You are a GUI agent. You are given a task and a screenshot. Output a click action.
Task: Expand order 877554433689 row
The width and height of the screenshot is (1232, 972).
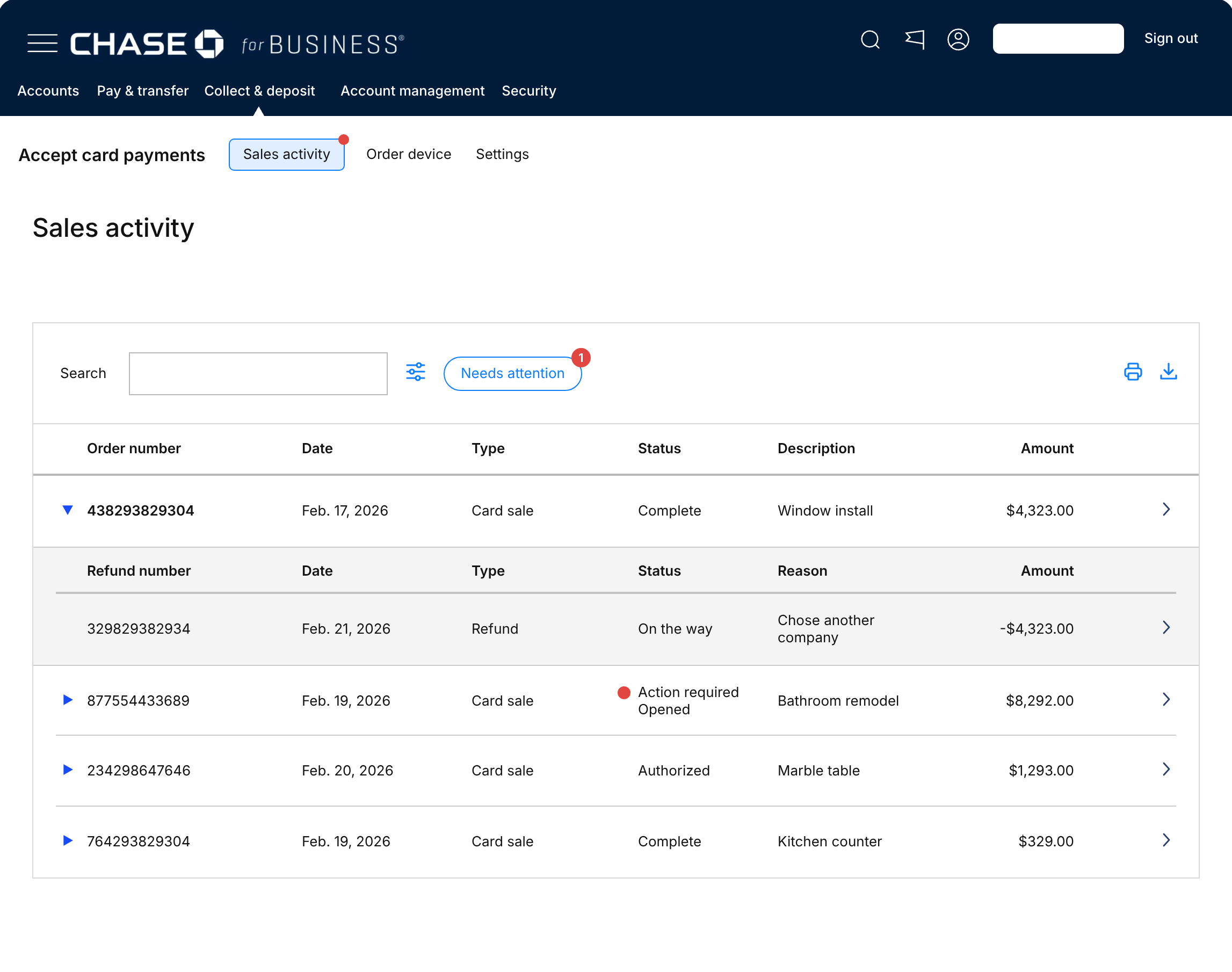[67, 699]
